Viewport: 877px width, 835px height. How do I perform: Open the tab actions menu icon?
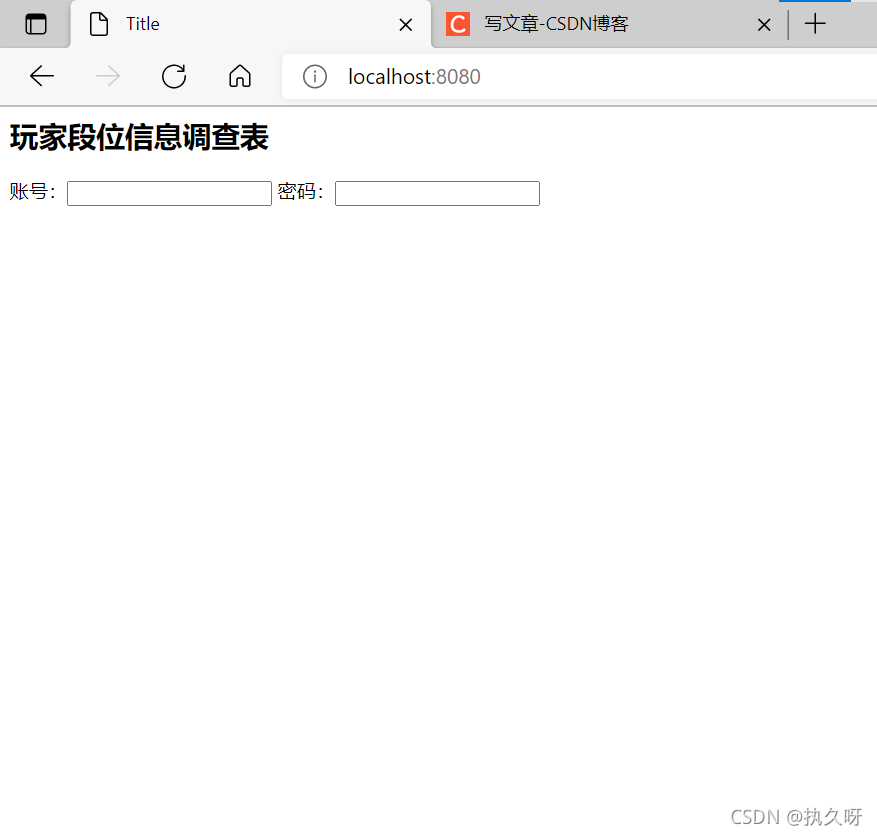click(36, 24)
